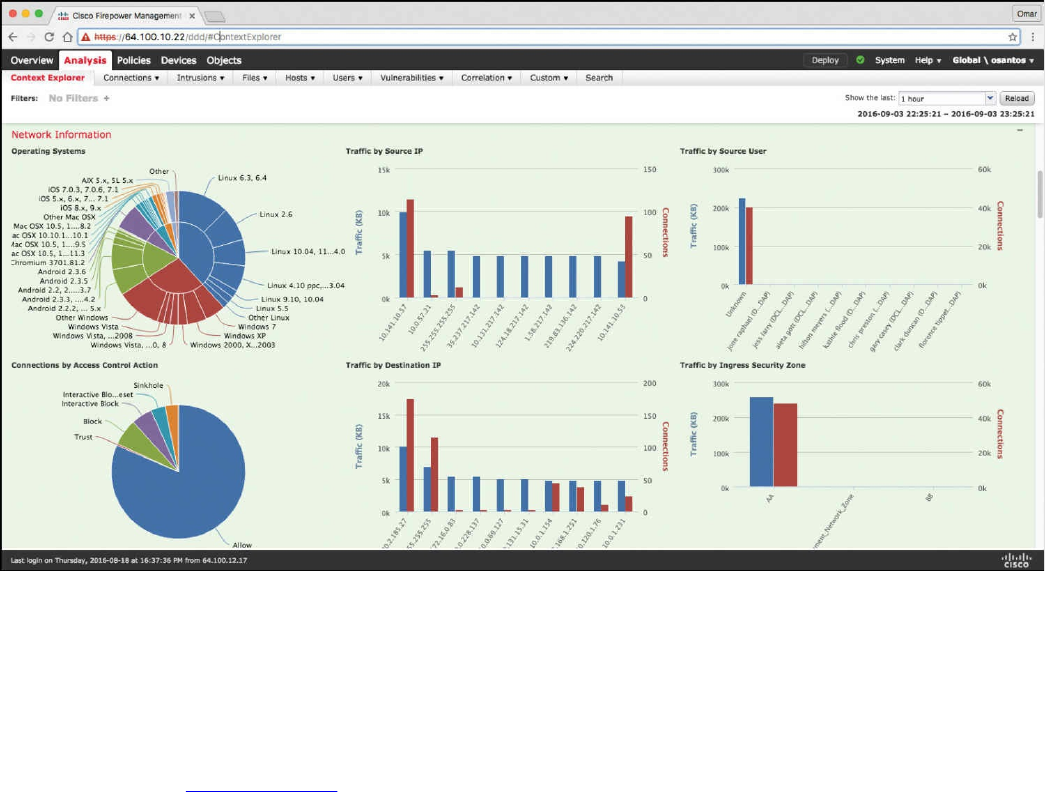Image resolution: width=1045 pixels, height=792 pixels.
Task: Open the System menu
Action: 890,60
